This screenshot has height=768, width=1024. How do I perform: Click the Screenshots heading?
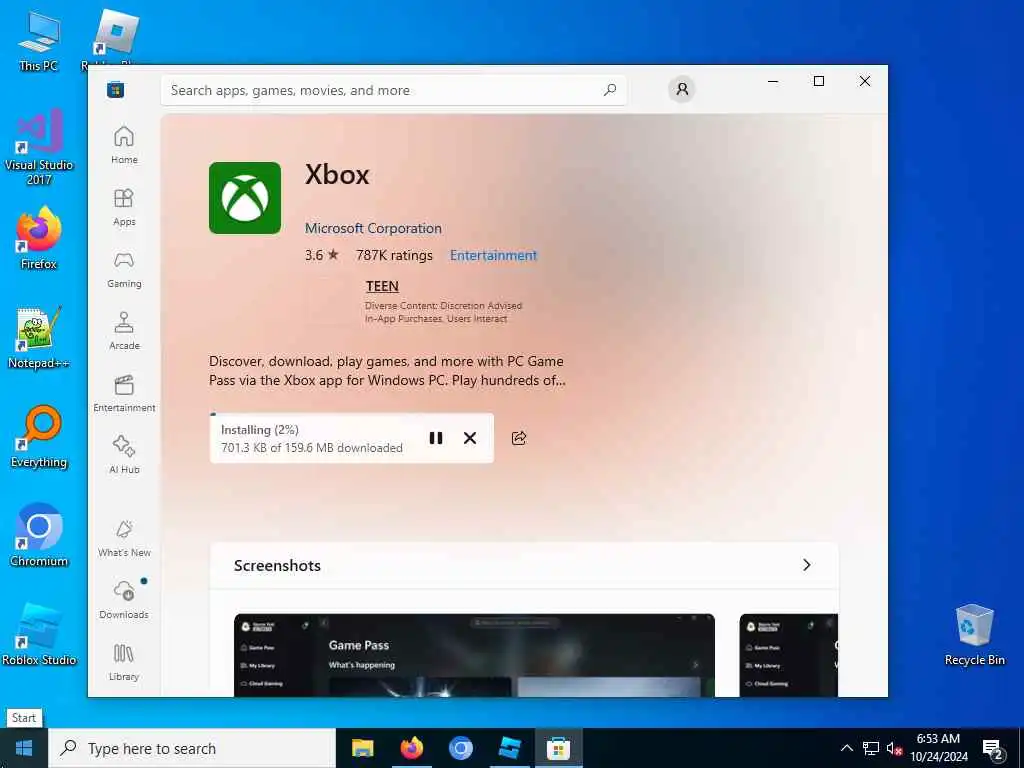(277, 566)
